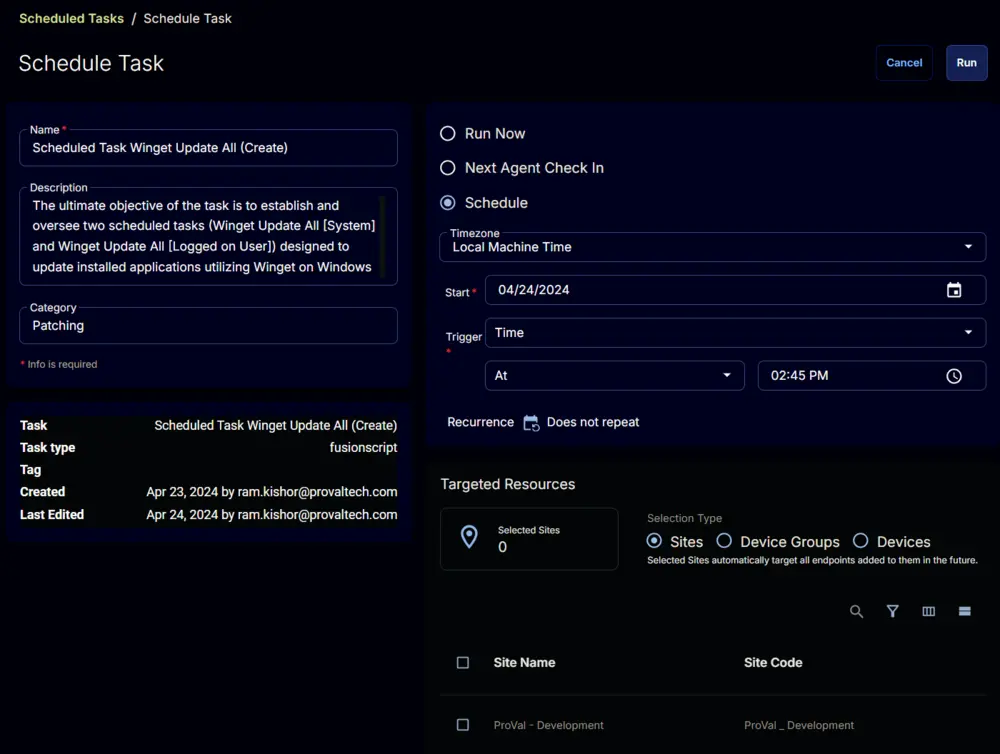
Task: Click the search magnifier icon above the table
Action: click(x=856, y=611)
